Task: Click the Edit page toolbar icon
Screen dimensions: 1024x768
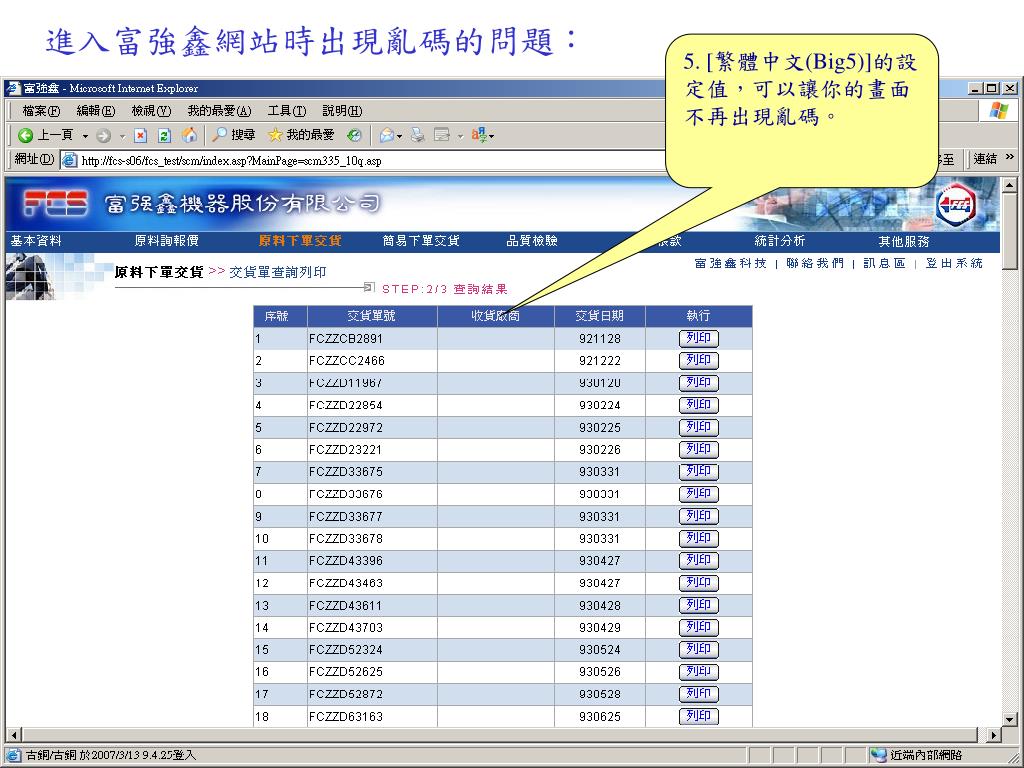Action: 442,135
